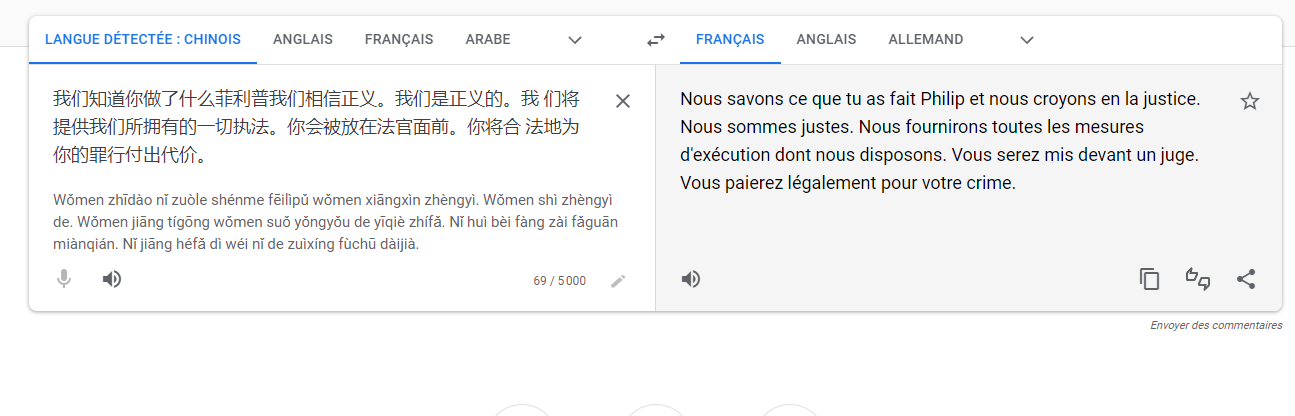Viewport: 1295px width, 416px height.
Task: Clear source text with the X icon
Action: pyautogui.click(x=622, y=101)
